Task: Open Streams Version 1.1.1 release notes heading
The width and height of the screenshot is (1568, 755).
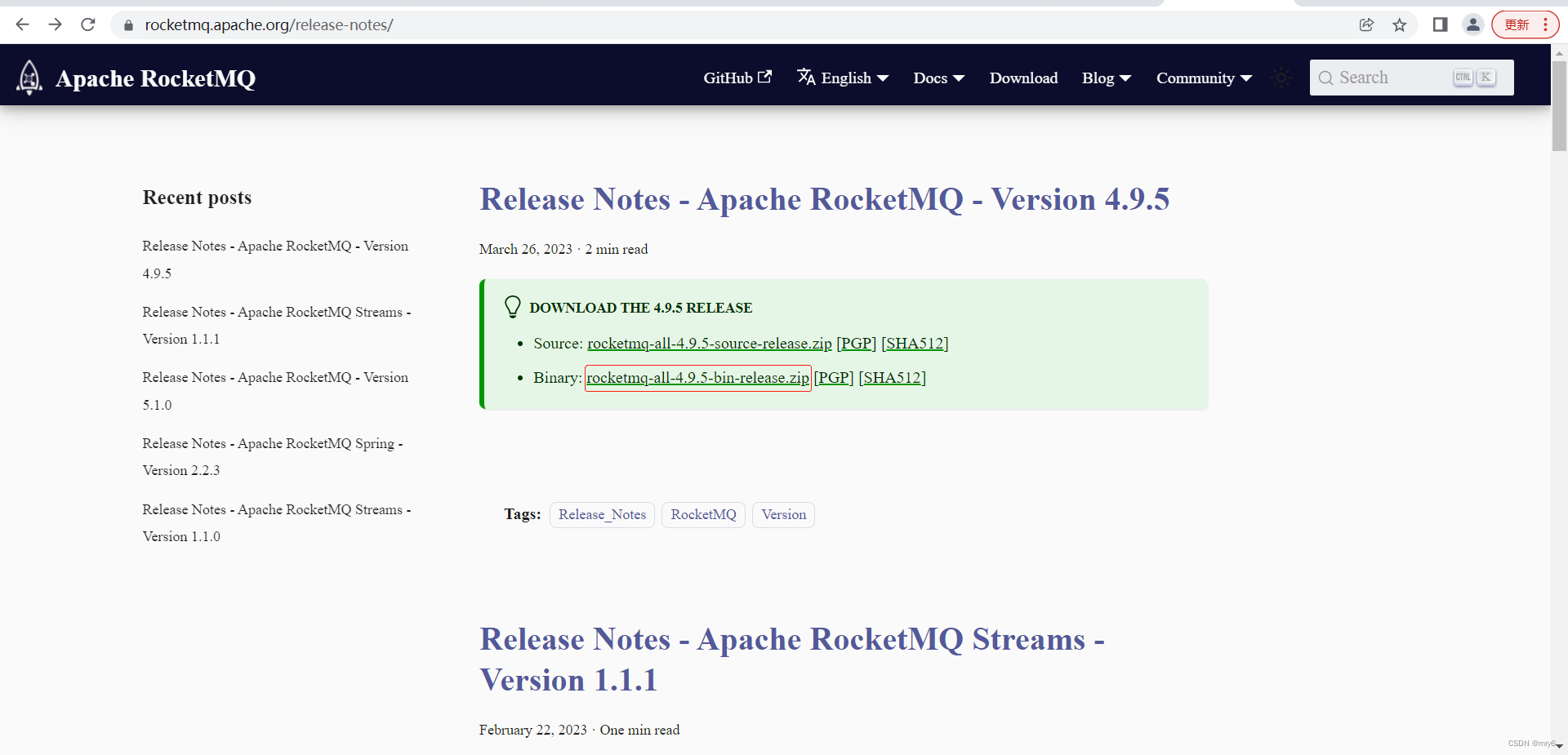Action: click(x=791, y=660)
